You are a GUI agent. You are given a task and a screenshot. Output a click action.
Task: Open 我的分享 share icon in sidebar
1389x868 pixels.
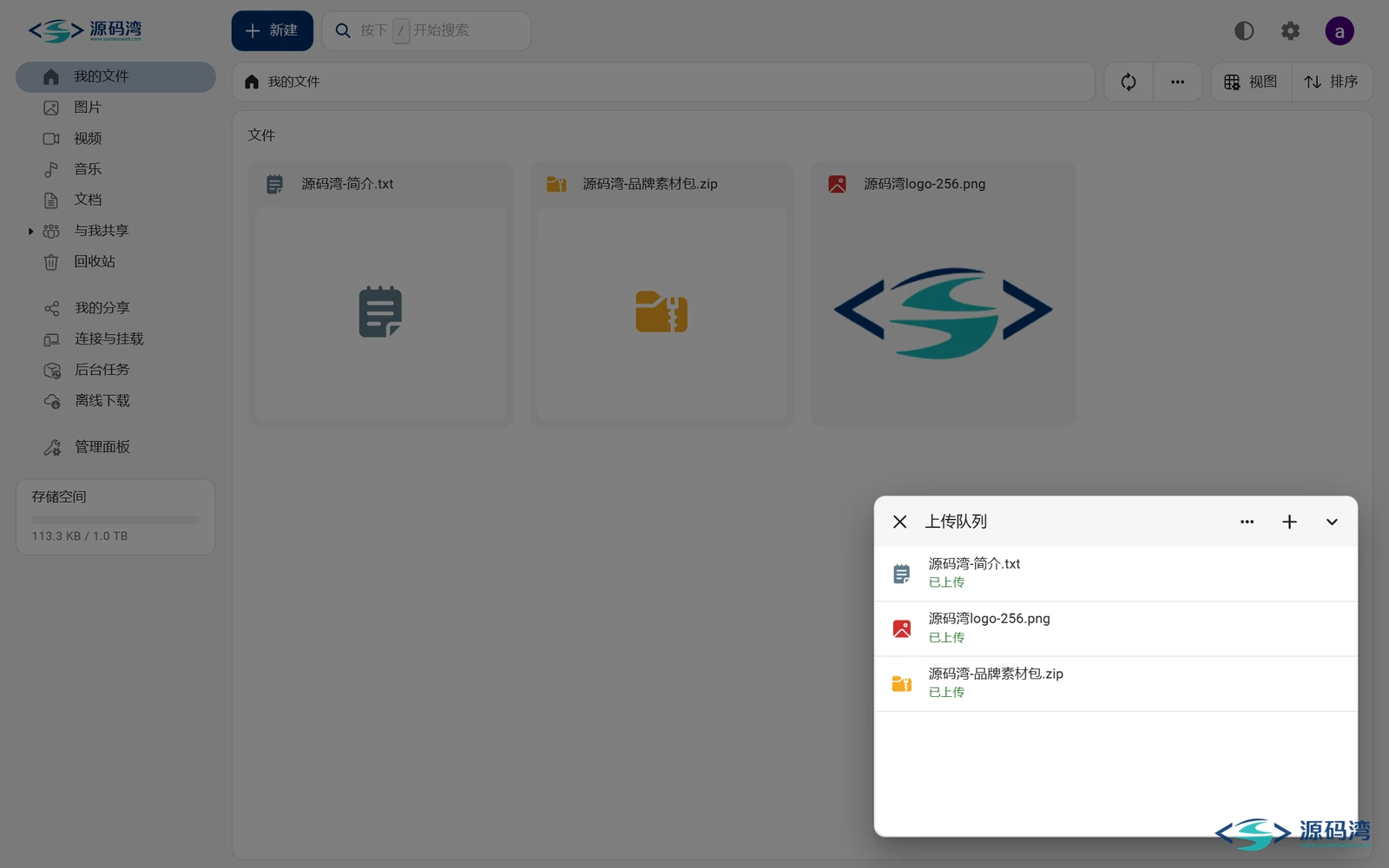coord(51,308)
